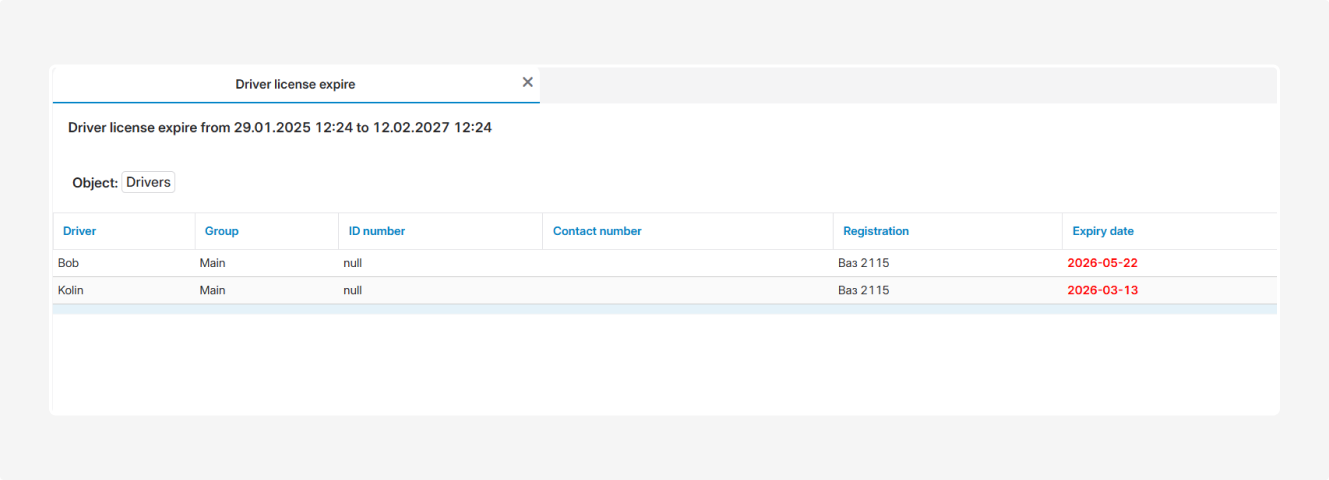Screen dimensions: 1329x480
Task: Click the Main group cell for Kolin
Action: coord(213,290)
